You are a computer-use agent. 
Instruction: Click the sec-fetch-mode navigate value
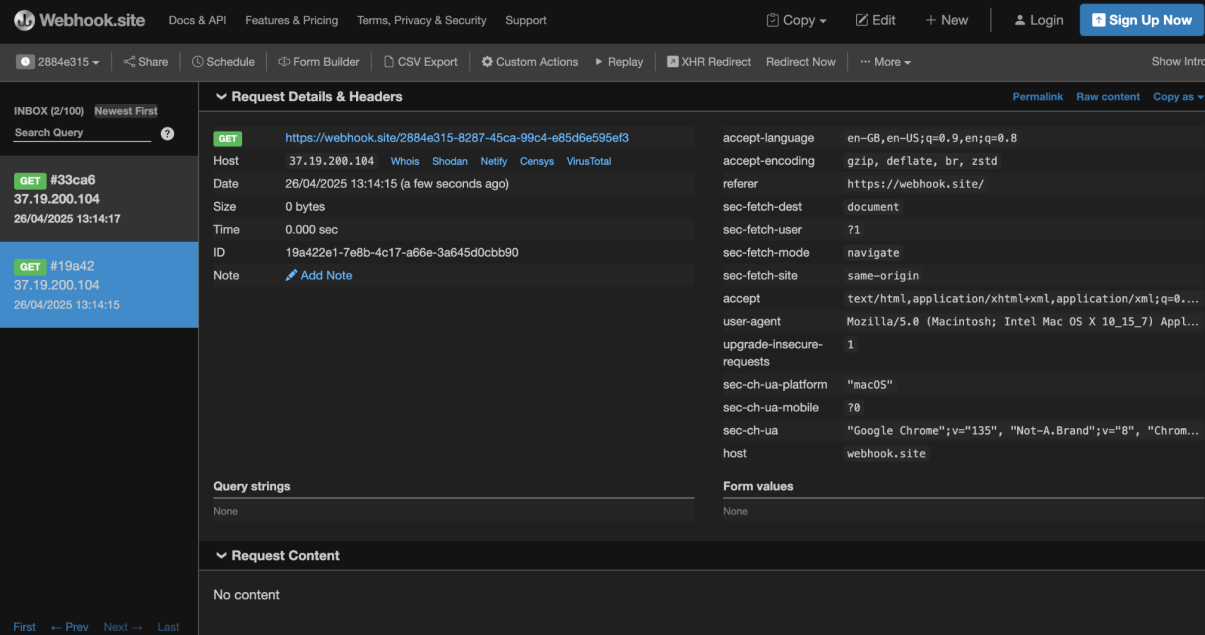tap(873, 253)
